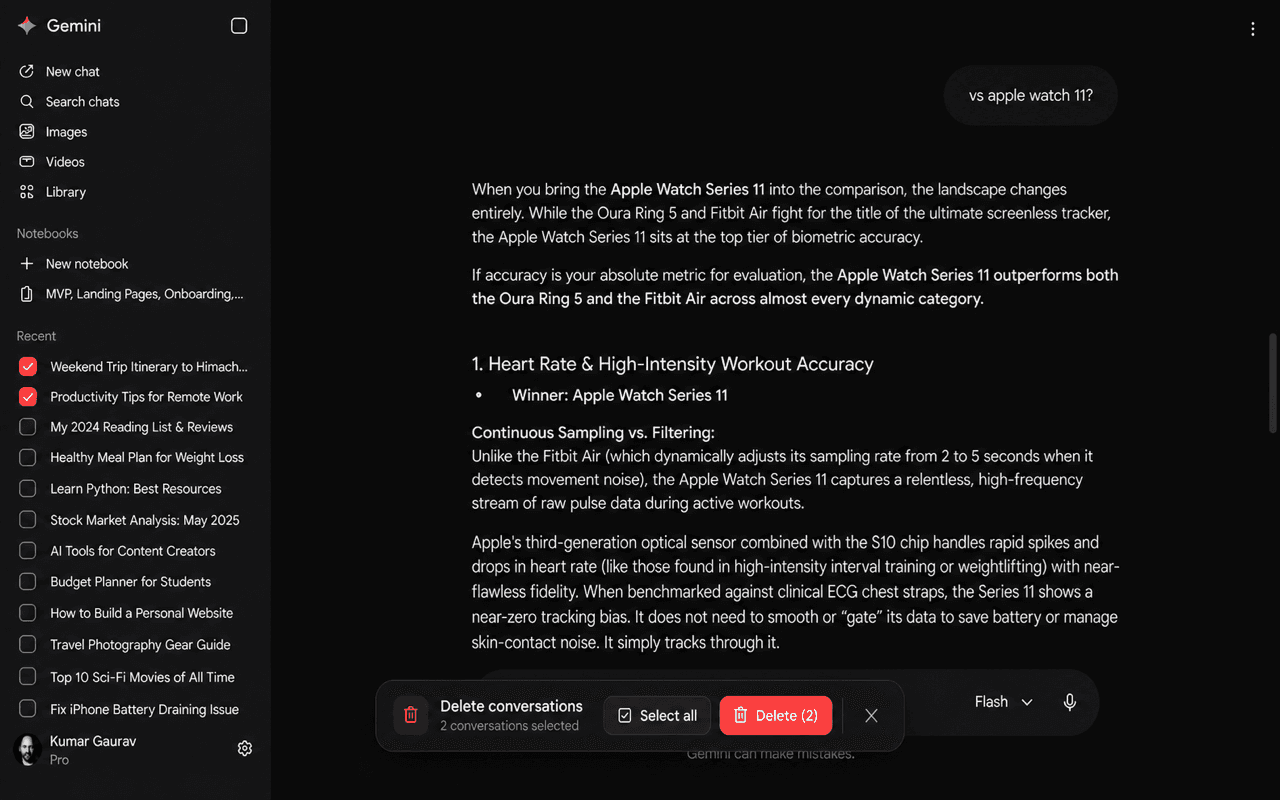Dismiss the delete bar with the X
The image size is (1280, 800).
(x=871, y=716)
